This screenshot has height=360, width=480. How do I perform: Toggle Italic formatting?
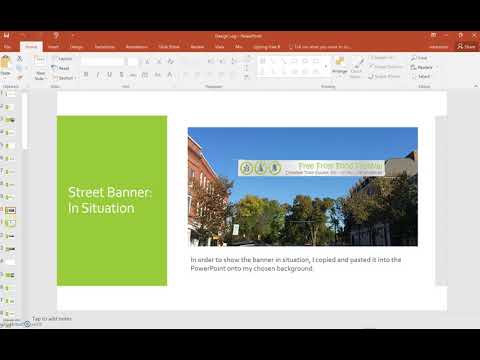pyautogui.click(x=98, y=75)
